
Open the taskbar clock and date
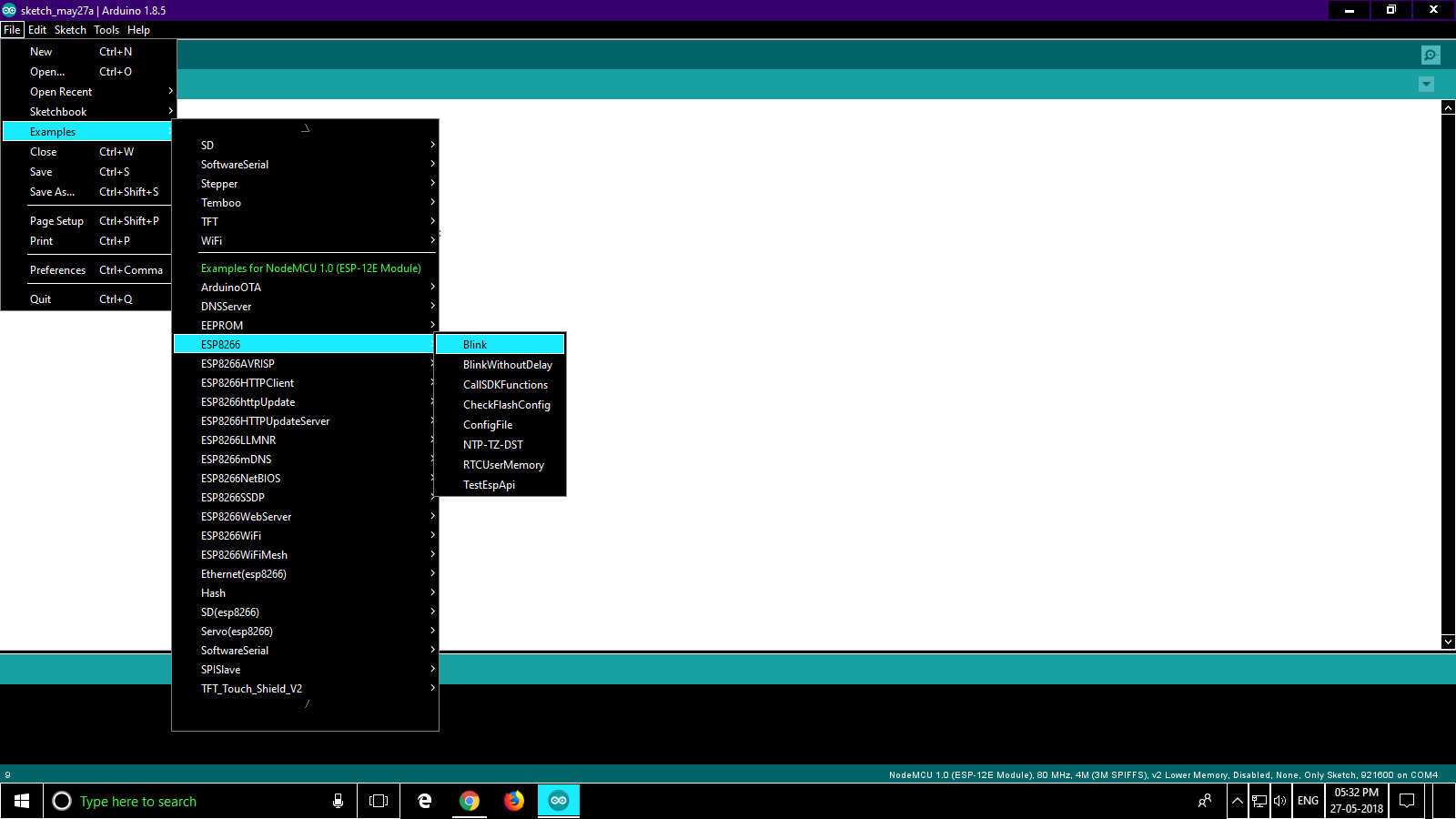pyautogui.click(x=1357, y=801)
